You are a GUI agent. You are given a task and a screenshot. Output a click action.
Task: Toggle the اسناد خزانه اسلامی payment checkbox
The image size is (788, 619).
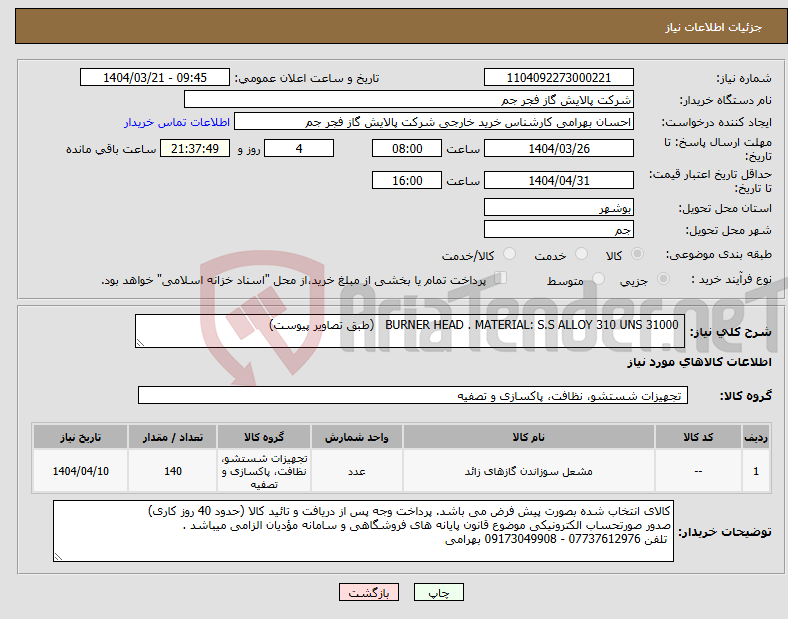tap(500, 278)
